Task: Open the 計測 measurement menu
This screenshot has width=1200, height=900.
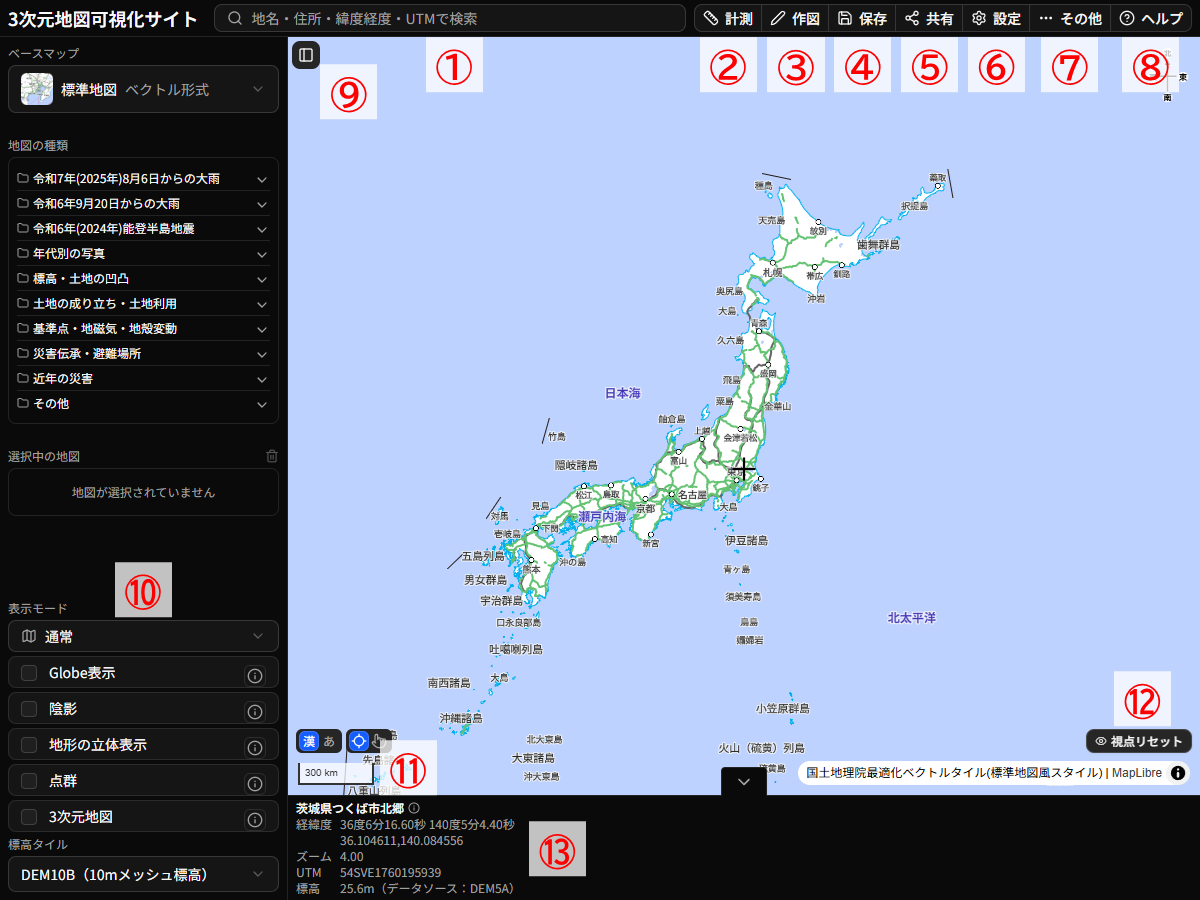Action: pos(727,18)
